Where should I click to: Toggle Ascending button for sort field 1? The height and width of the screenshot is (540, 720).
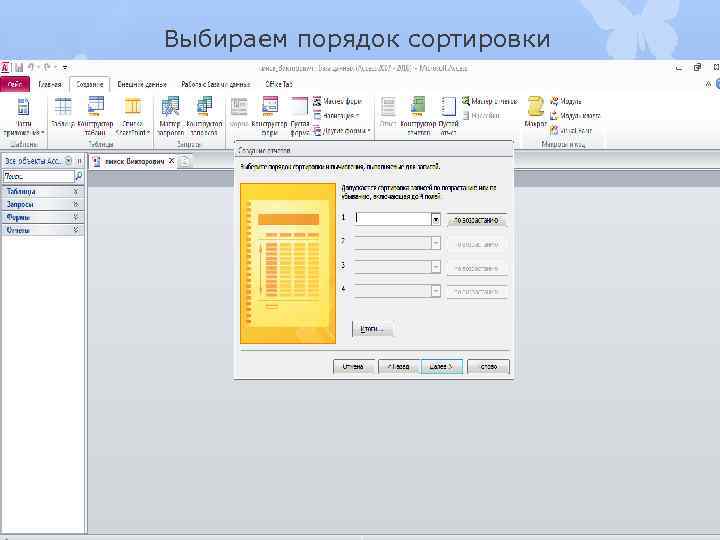[x=477, y=220]
